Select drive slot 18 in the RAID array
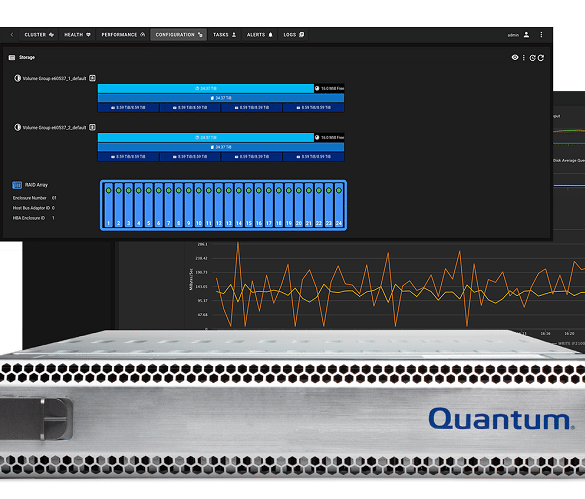The height and width of the screenshot is (499, 585). [x=279, y=205]
